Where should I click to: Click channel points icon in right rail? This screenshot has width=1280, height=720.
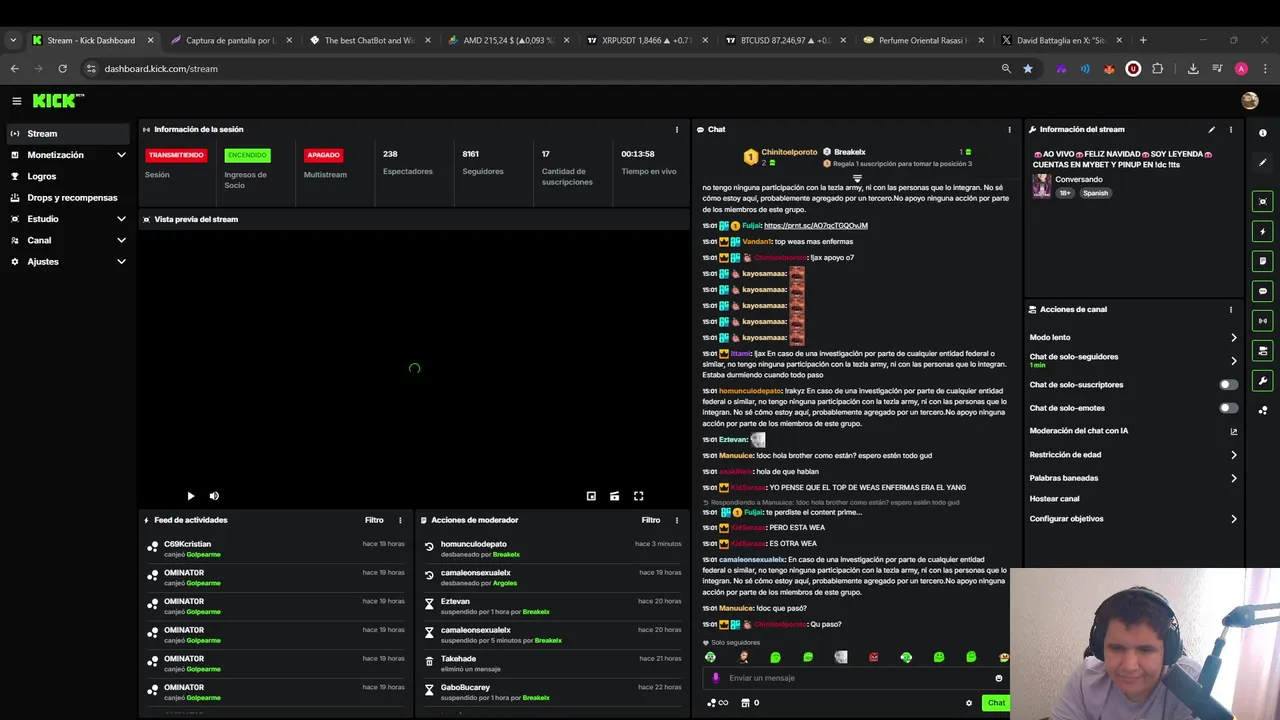1263,410
